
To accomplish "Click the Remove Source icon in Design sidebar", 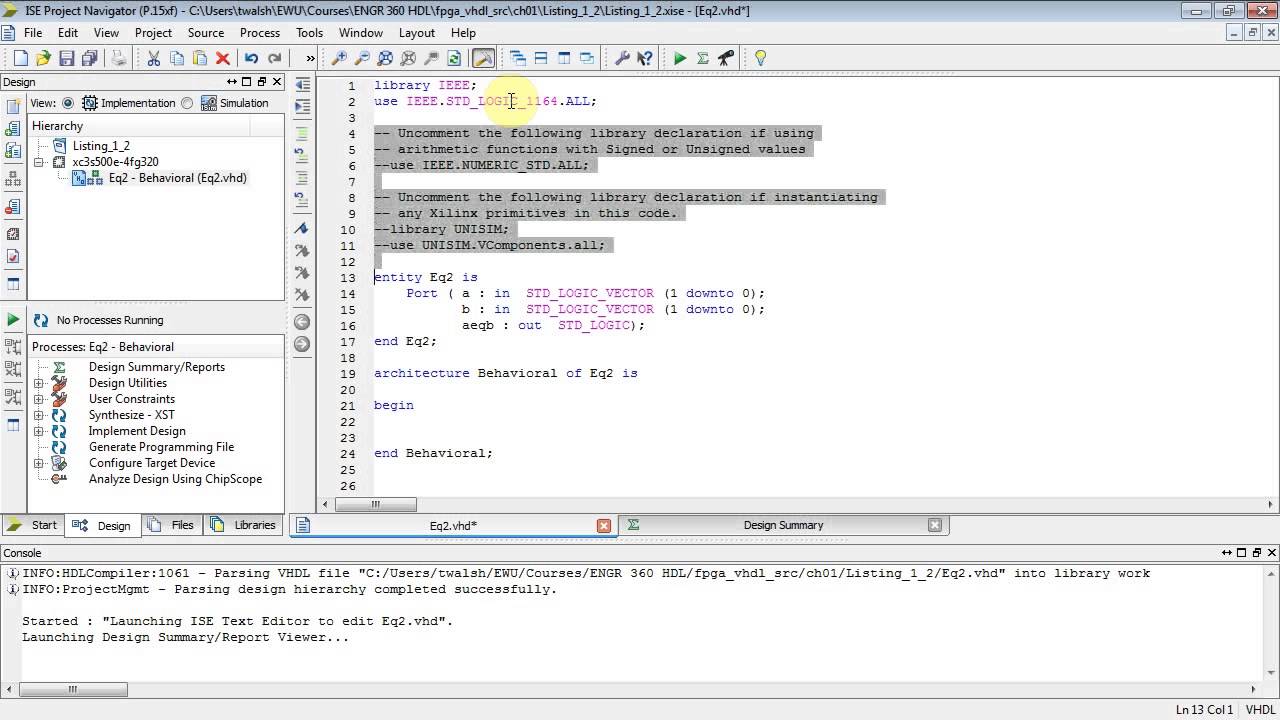I will pos(13,207).
